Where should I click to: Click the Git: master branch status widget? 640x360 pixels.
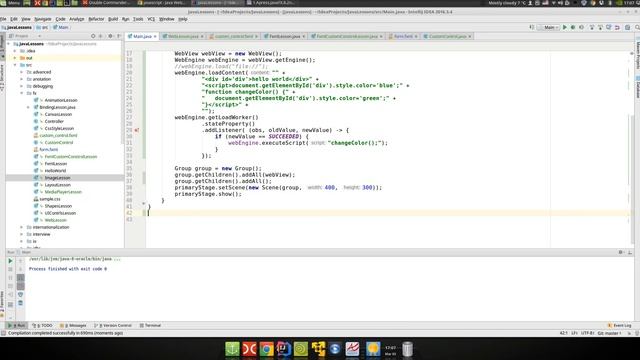609,333
